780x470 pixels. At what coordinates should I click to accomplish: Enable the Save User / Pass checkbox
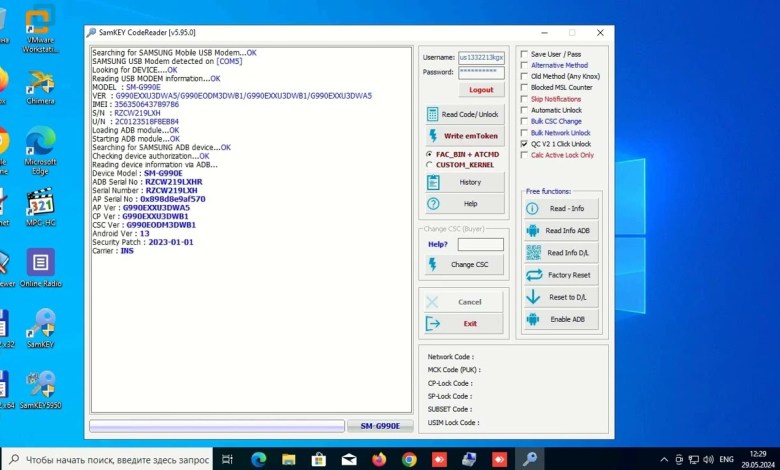tap(525, 54)
